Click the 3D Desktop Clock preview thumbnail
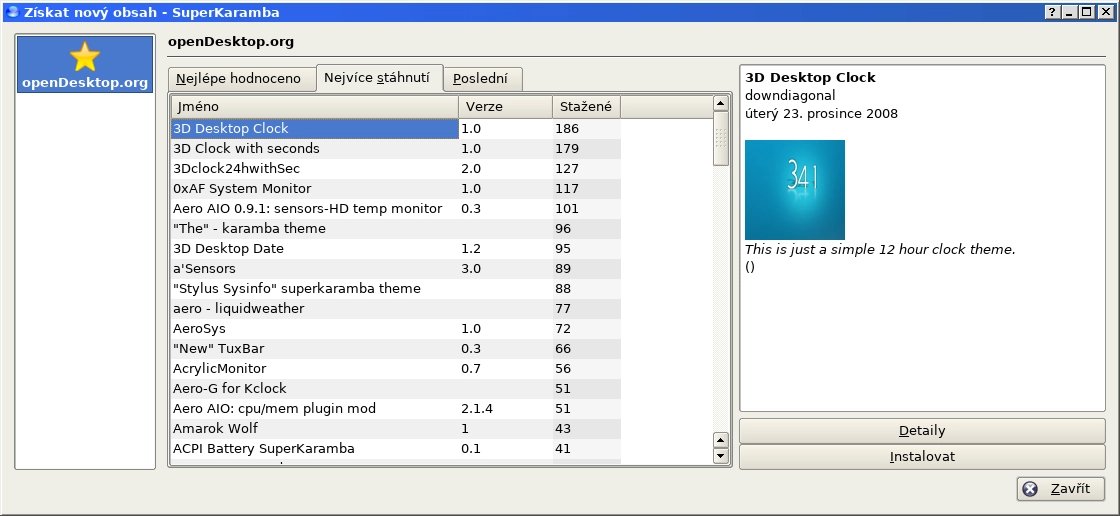 pos(794,189)
